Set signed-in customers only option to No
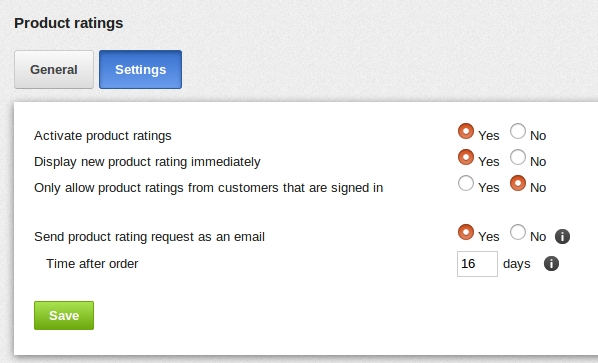 [x=518, y=183]
